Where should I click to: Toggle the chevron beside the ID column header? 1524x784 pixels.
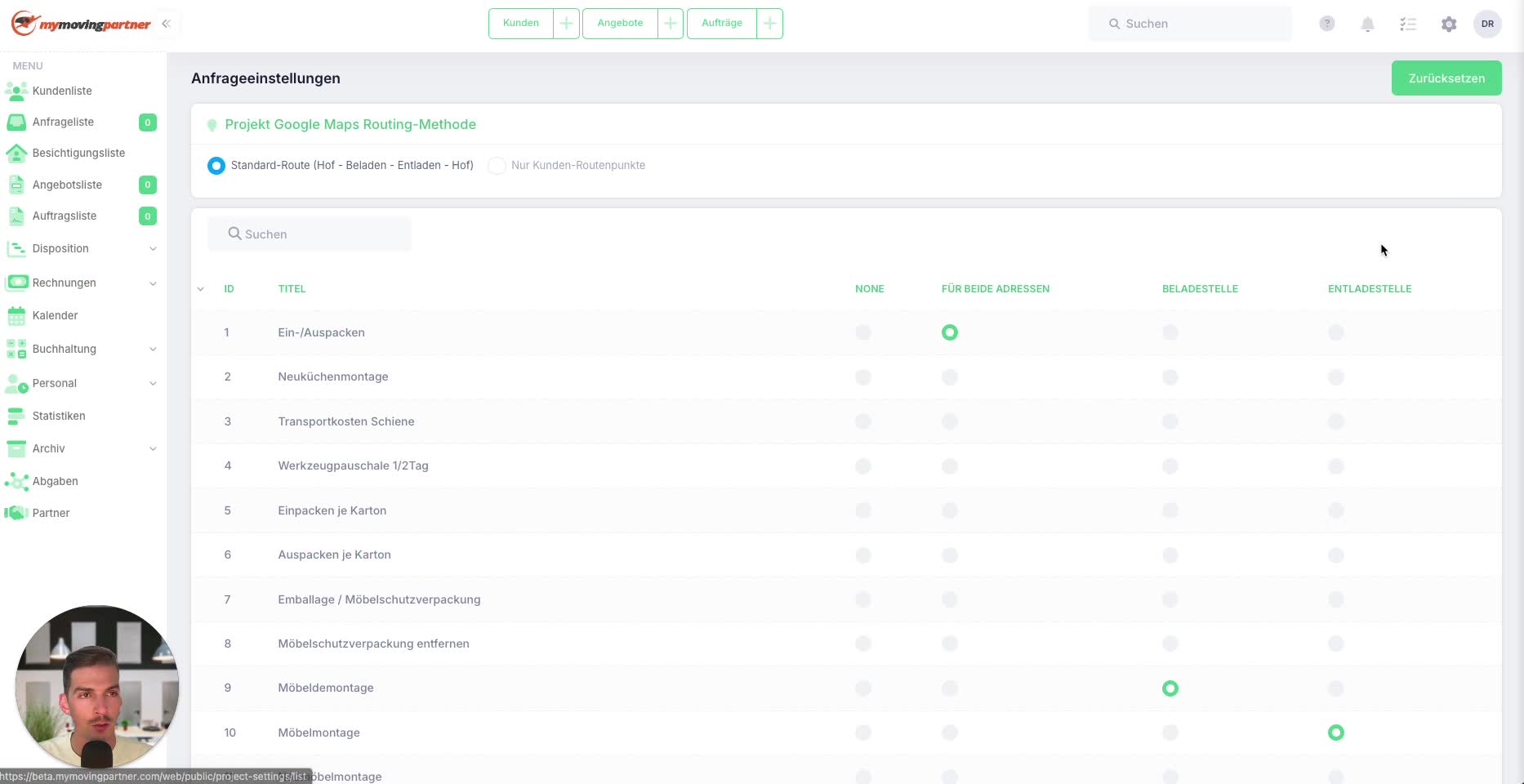201,289
